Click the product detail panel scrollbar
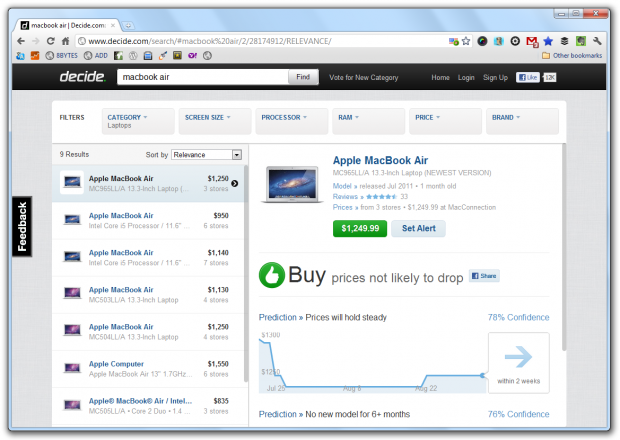Image resolution: width=620 pixels, height=440 pixels. 564,247
